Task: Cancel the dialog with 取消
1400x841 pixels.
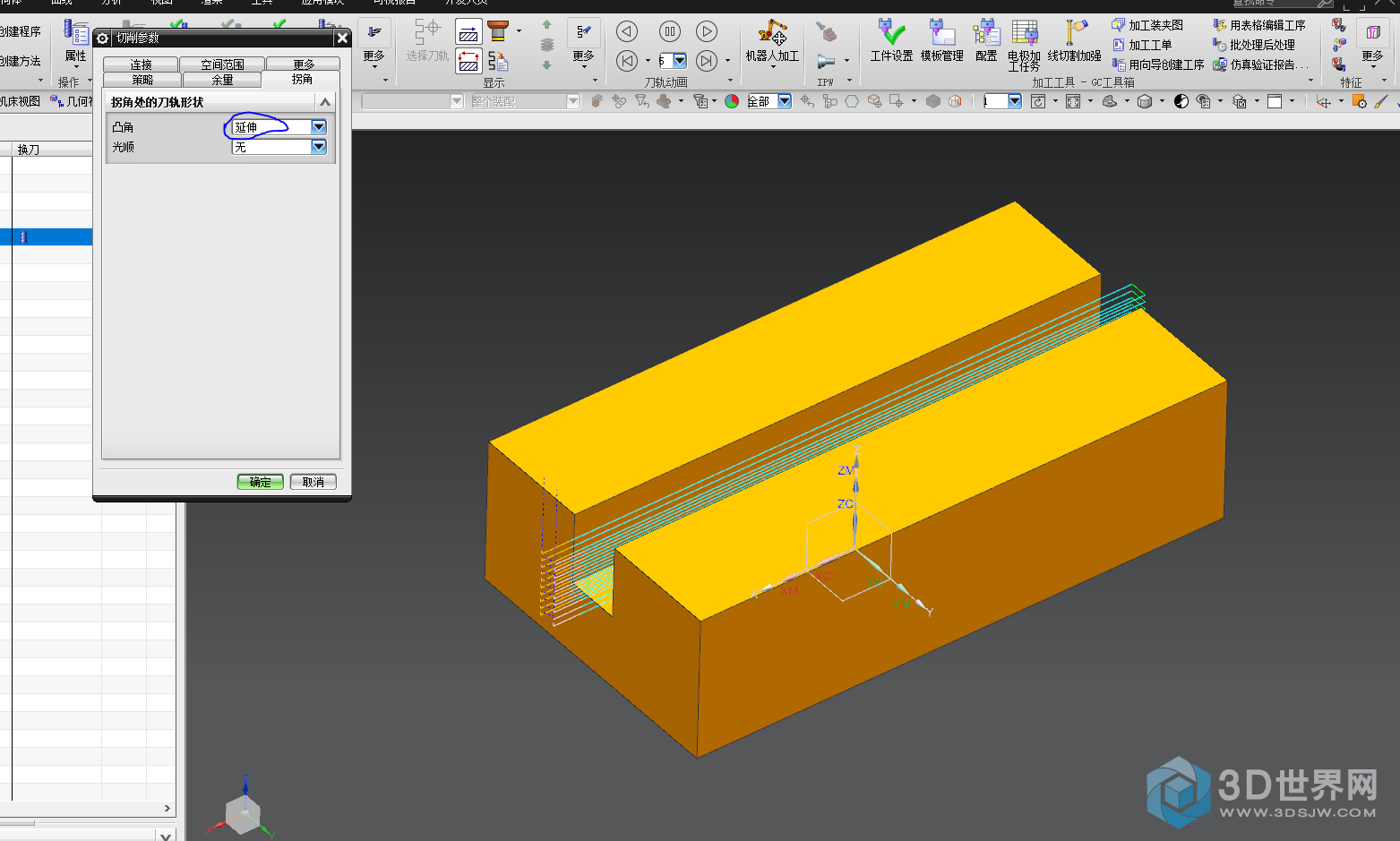Action: [313, 482]
